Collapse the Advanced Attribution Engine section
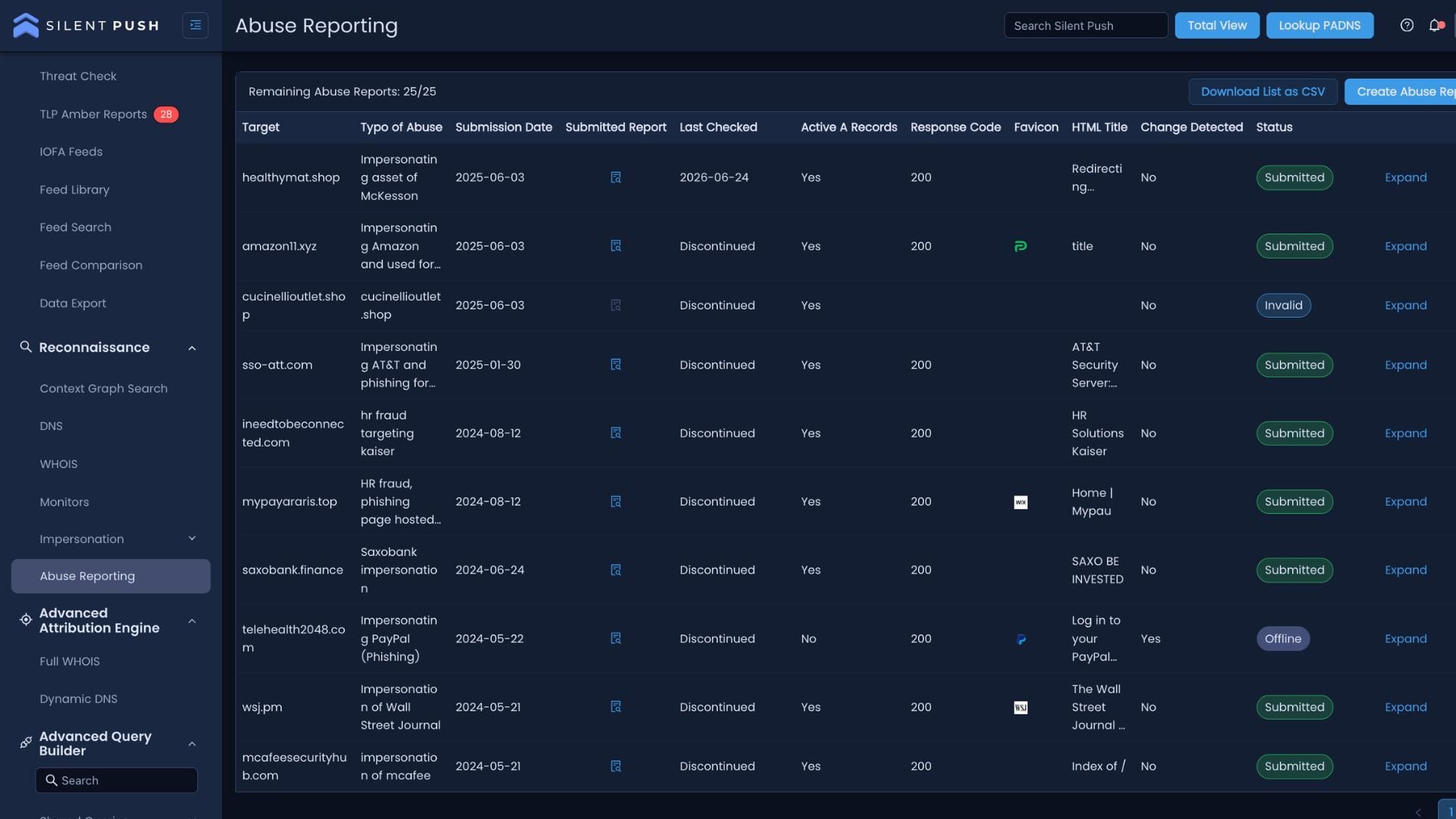The image size is (1456, 819). coord(192,621)
